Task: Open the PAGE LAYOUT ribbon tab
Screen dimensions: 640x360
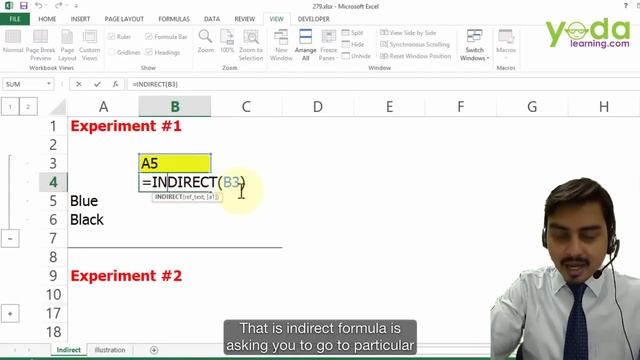Action: (124, 19)
